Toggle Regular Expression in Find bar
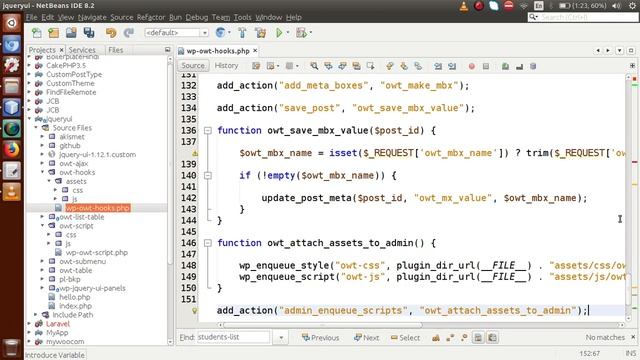The image size is (640, 360). (x=464, y=338)
